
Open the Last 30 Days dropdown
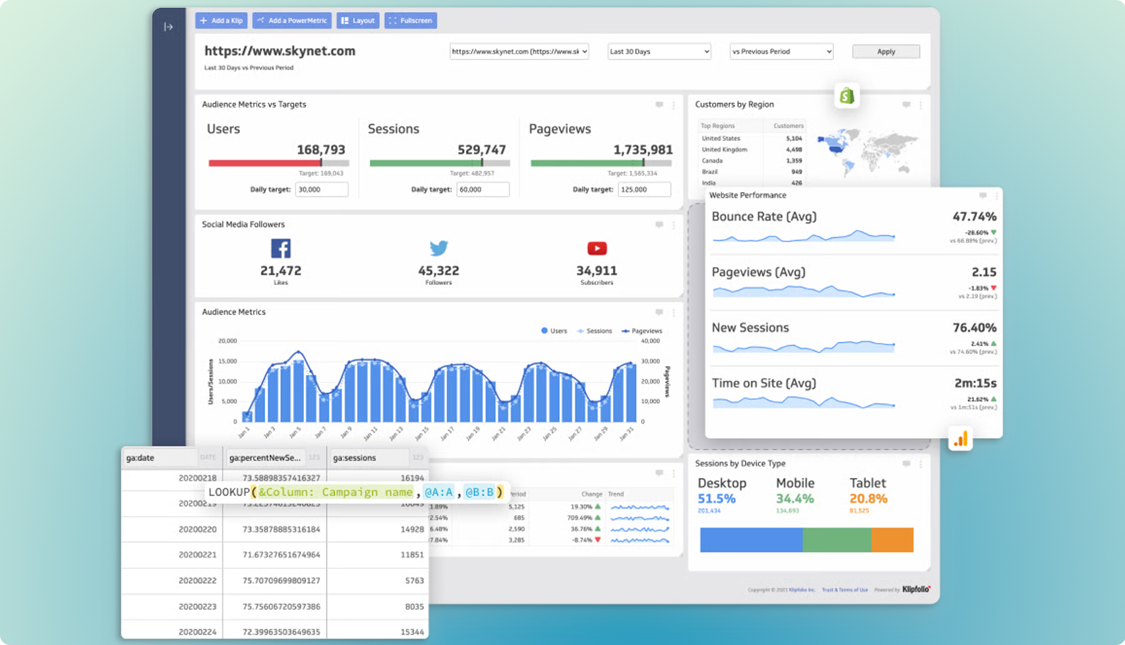point(659,52)
